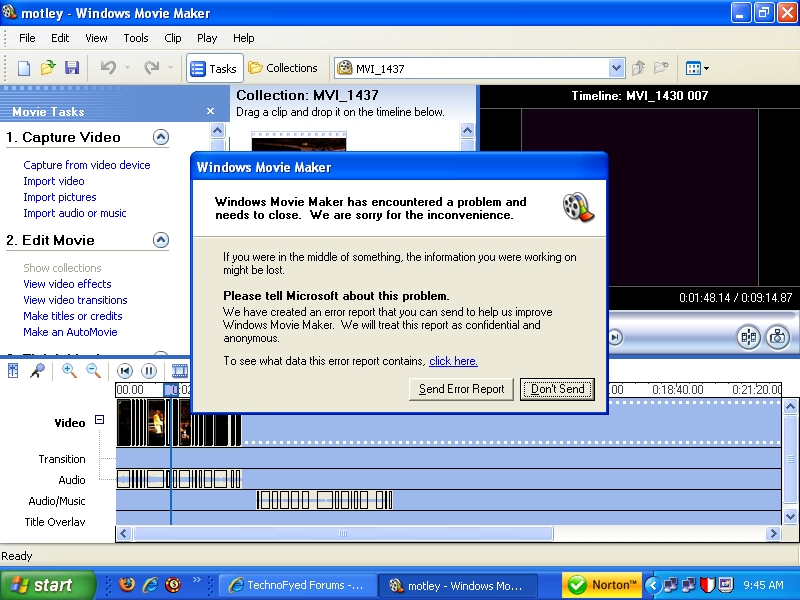Expand hidden system tray icons arrow

653,585
